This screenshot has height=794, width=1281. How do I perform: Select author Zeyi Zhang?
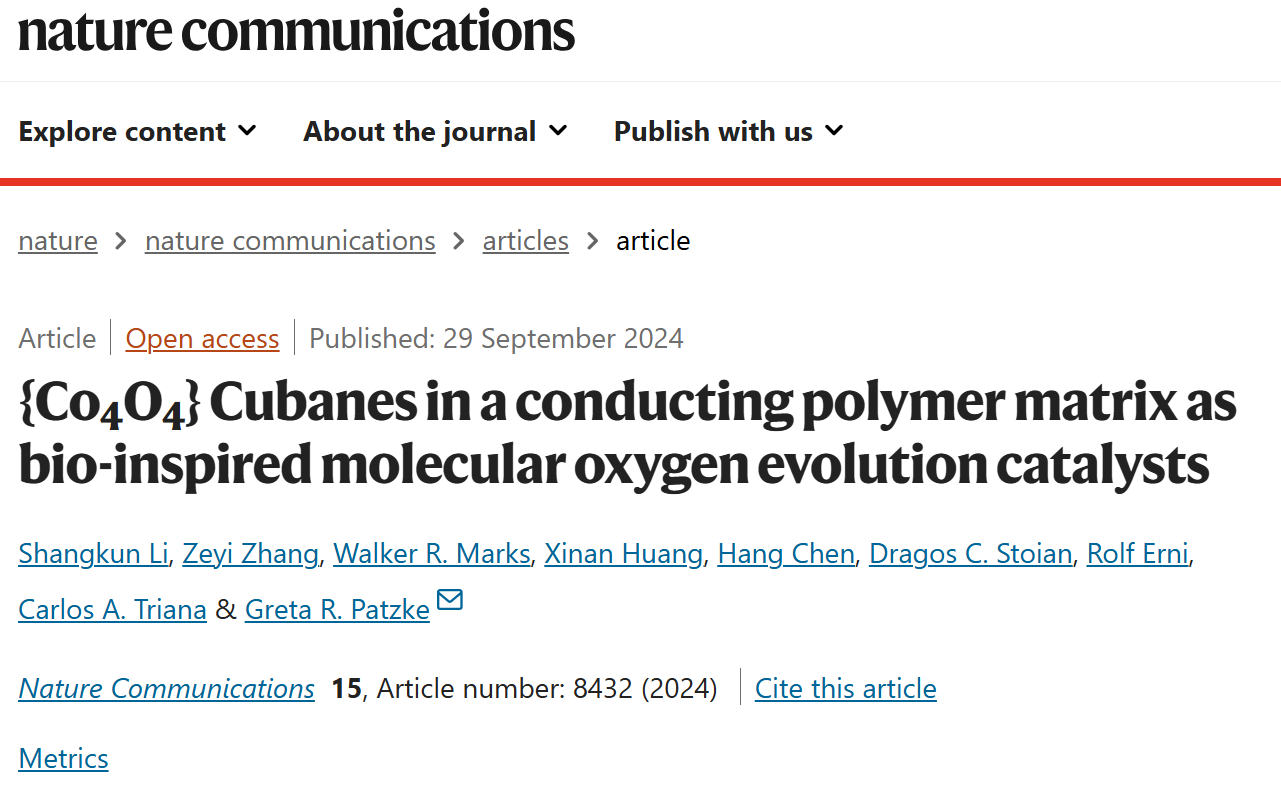click(250, 553)
